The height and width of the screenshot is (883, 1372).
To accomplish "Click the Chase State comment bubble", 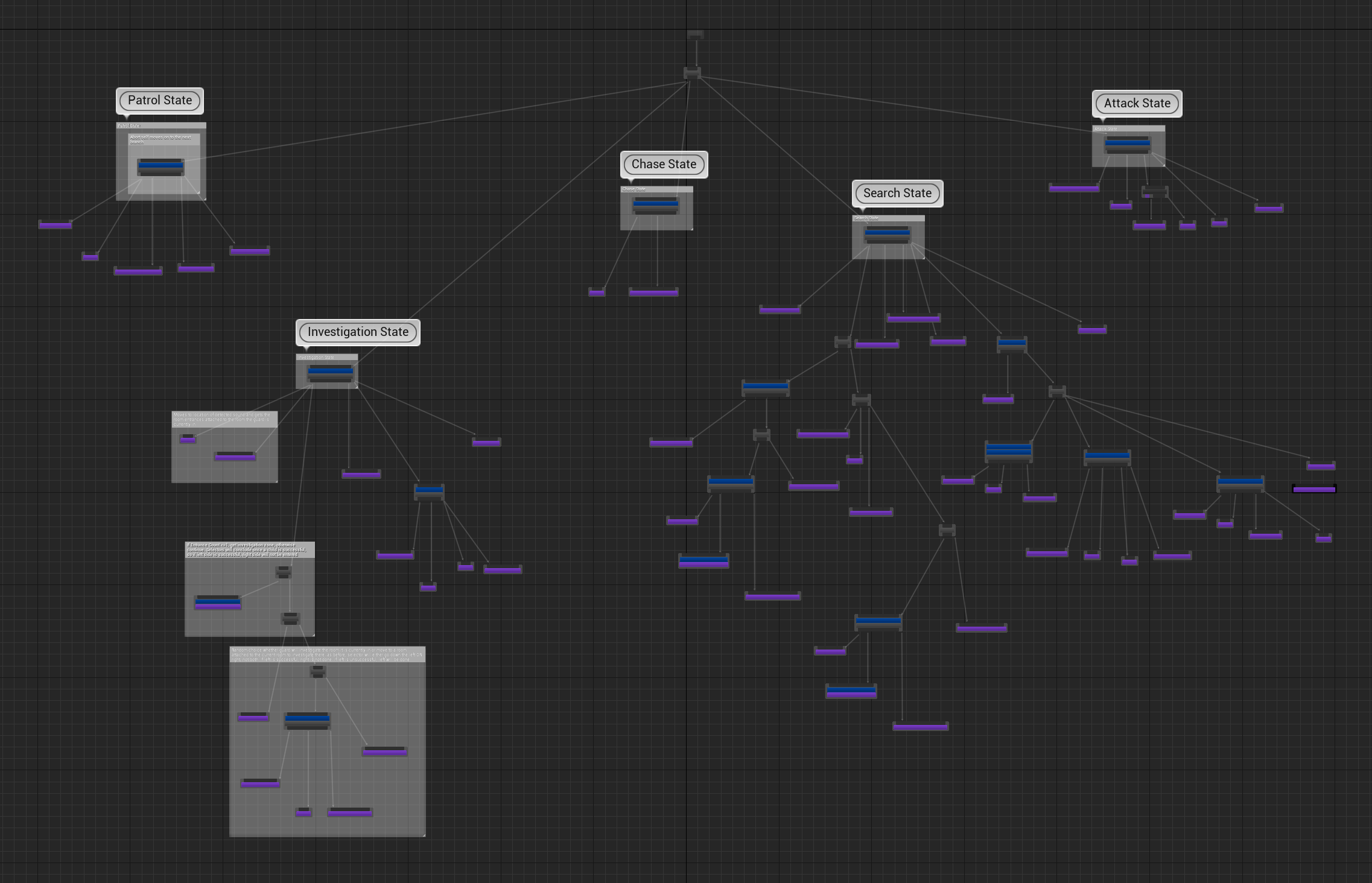I will (x=664, y=164).
